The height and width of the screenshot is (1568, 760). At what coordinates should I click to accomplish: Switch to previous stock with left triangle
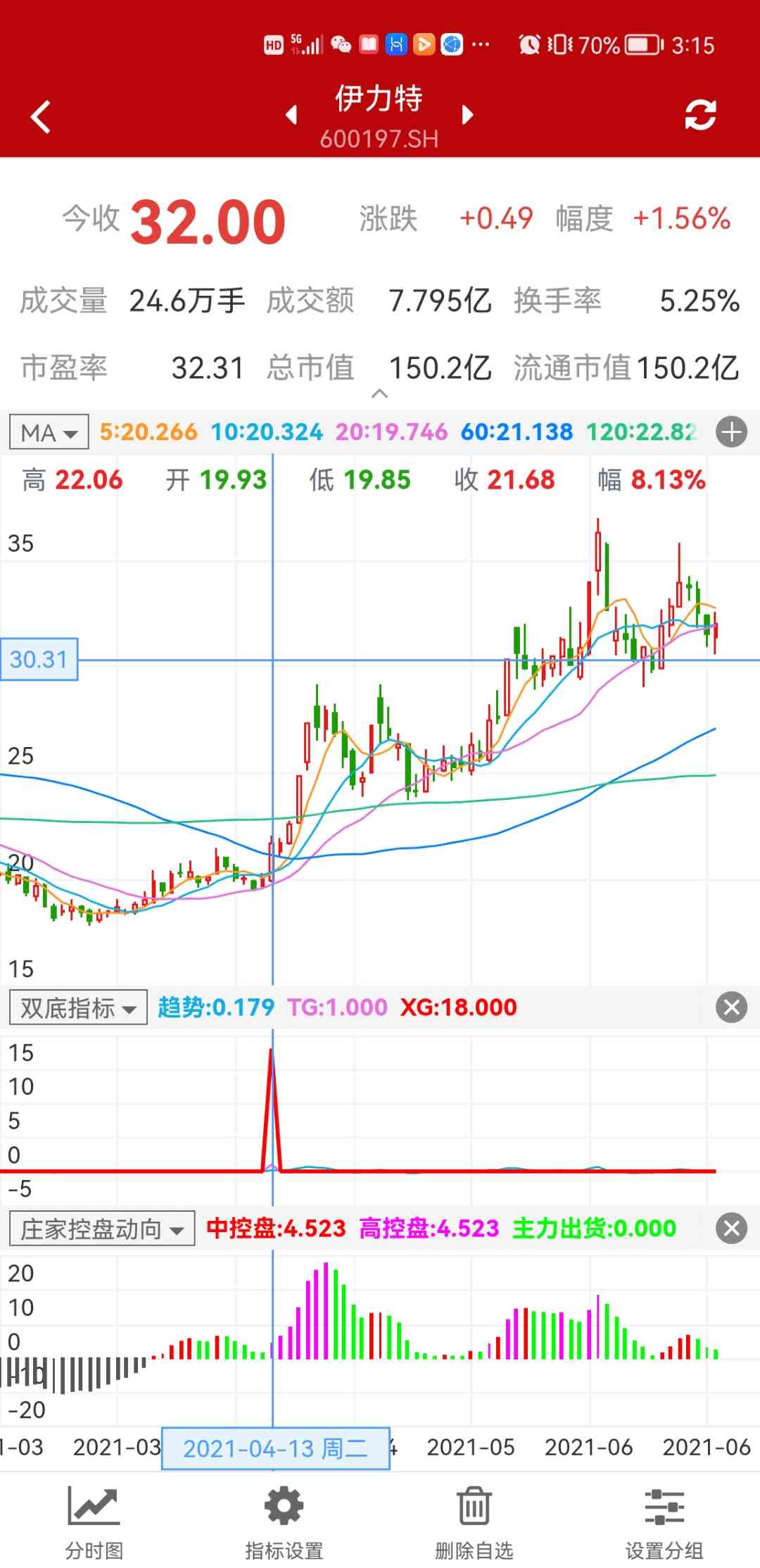pos(291,115)
